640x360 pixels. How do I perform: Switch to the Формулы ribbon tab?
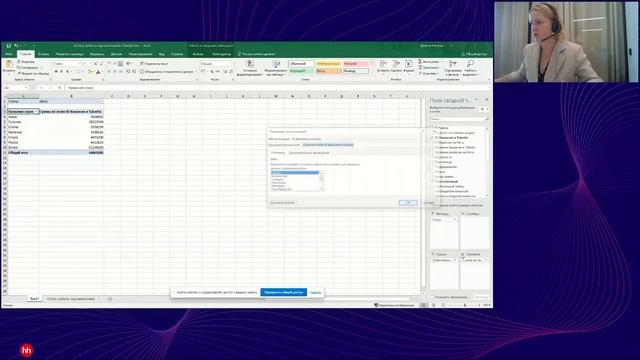(x=97, y=54)
